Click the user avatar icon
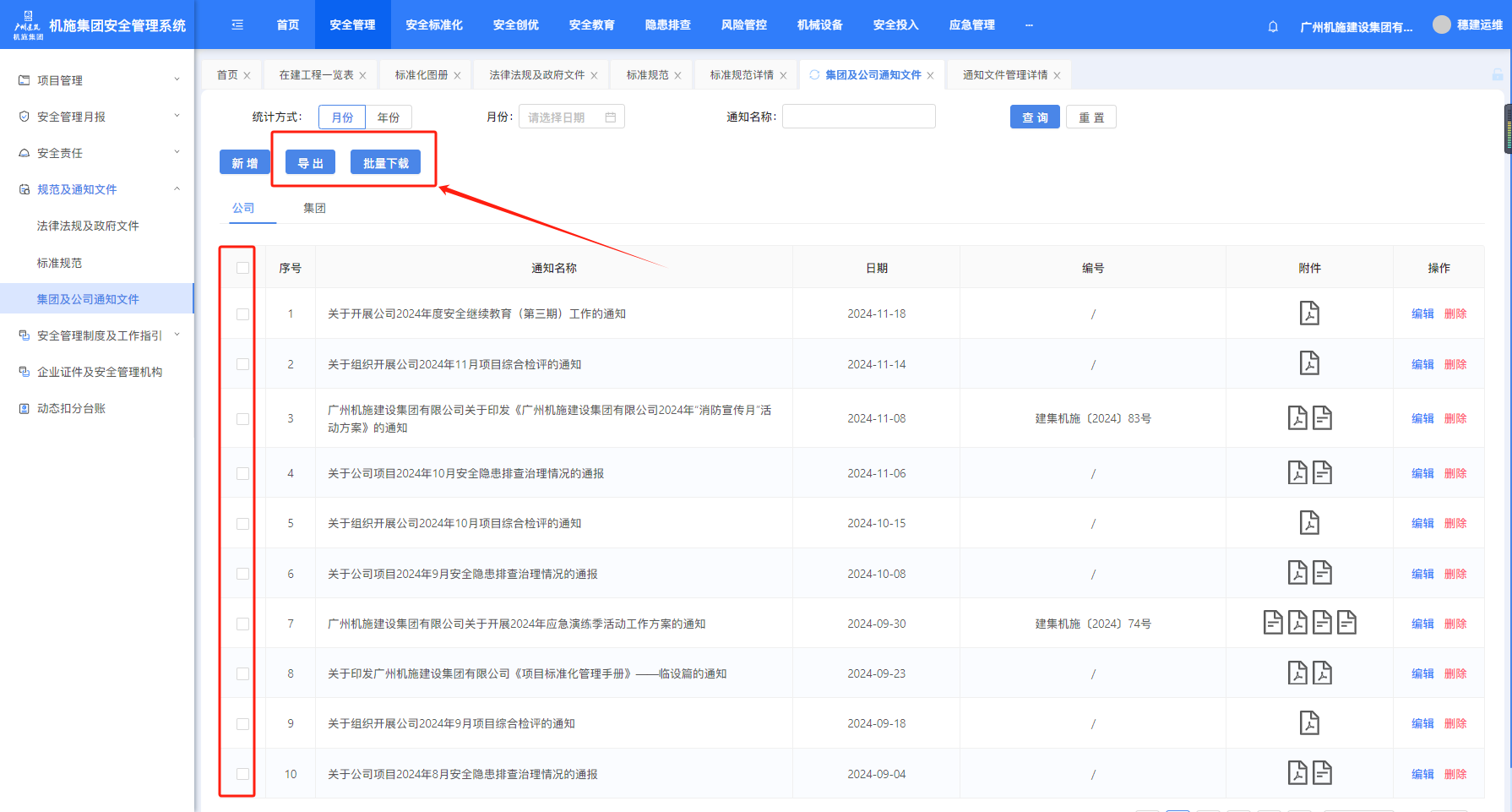Screen dimensions: 1512x812 (1441, 25)
